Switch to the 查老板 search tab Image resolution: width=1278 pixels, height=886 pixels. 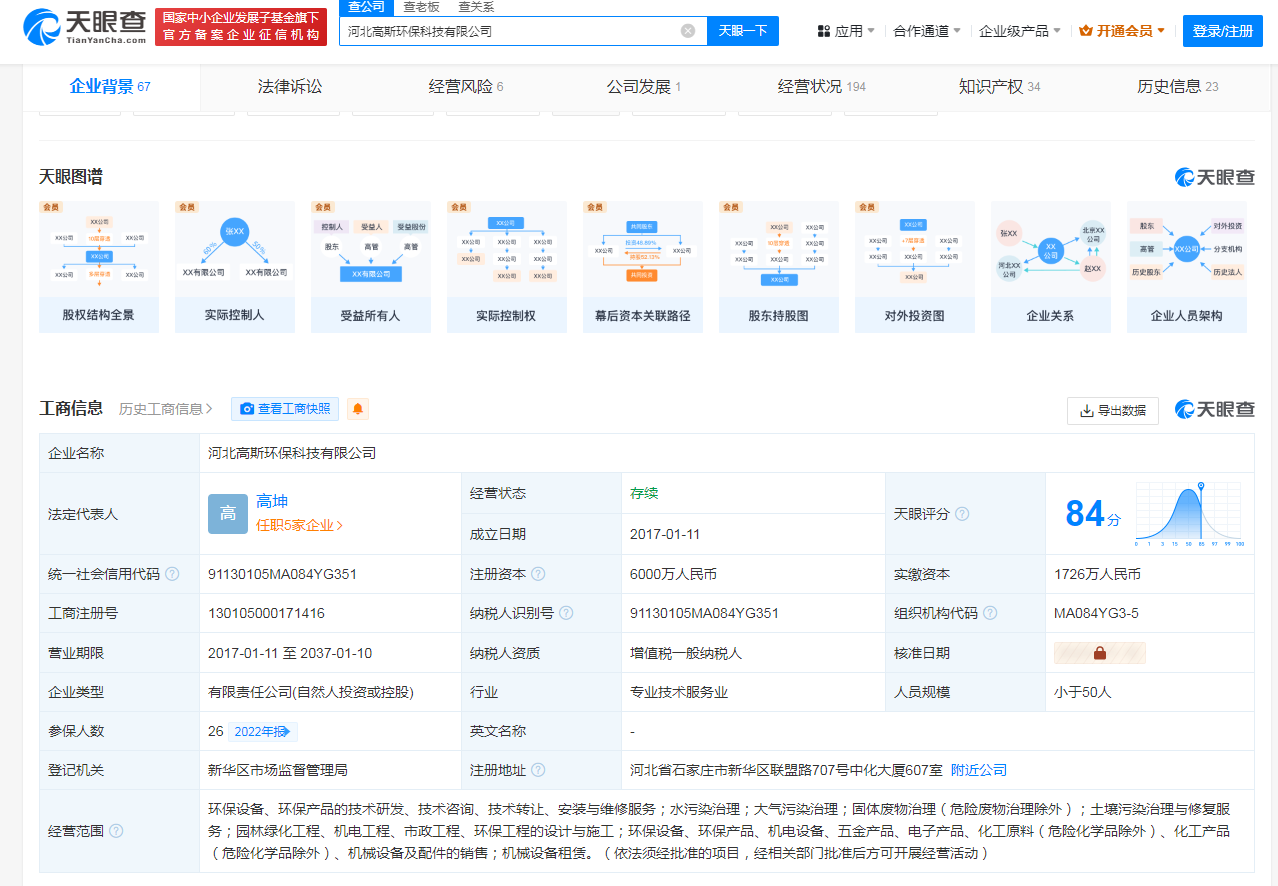click(421, 7)
